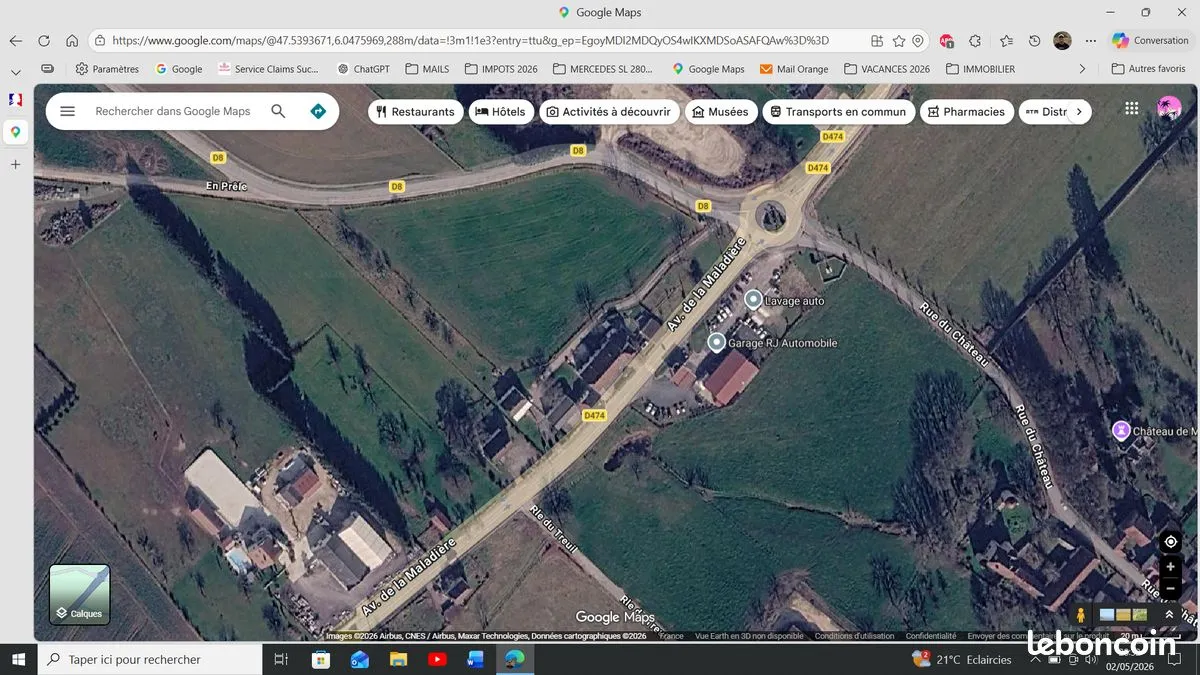Image resolution: width=1200 pixels, height=675 pixels.
Task: Select the Musées category chip
Action: (721, 112)
